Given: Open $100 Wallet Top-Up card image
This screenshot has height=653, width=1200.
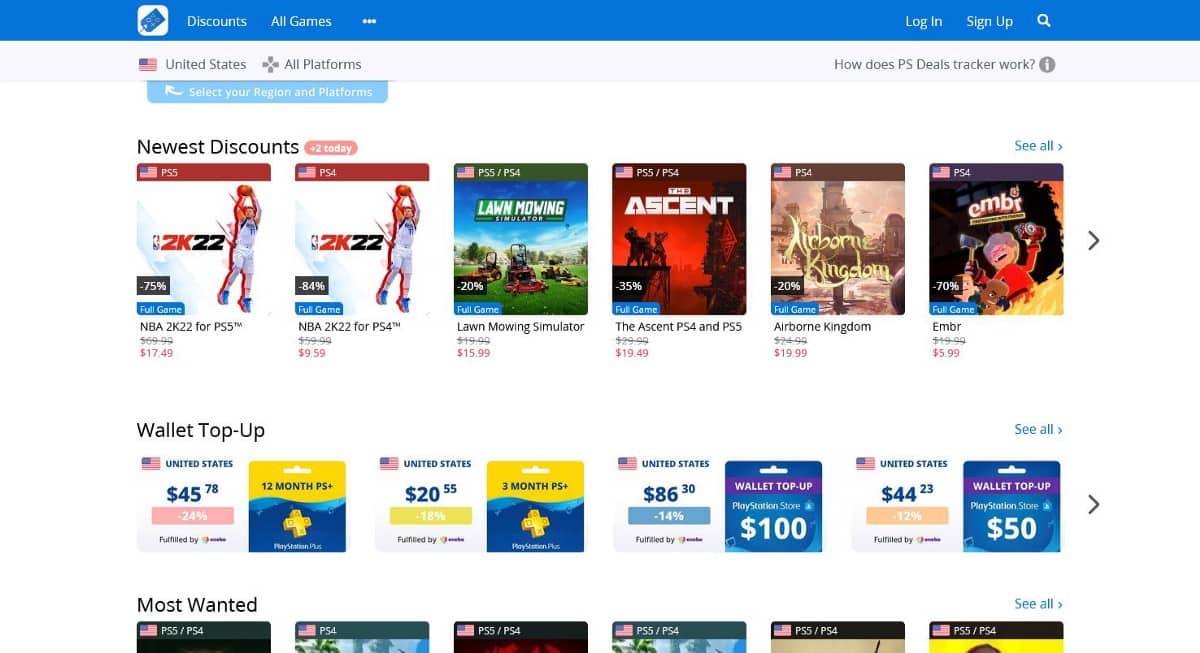Looking at the screenshot, I should [x=773, y=506].
